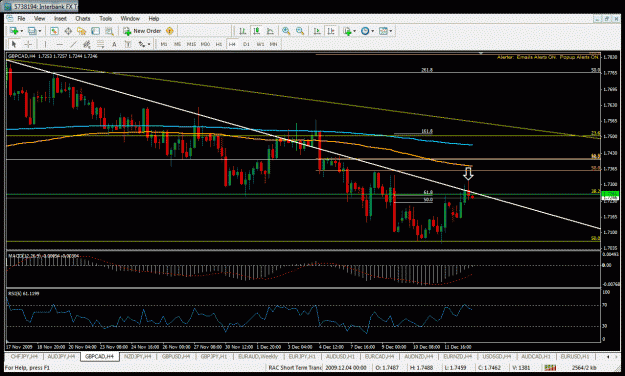This screenshot has height=376, width=625.
Task: Expand the Arrows tool dropdown
Action: (149, 44)
